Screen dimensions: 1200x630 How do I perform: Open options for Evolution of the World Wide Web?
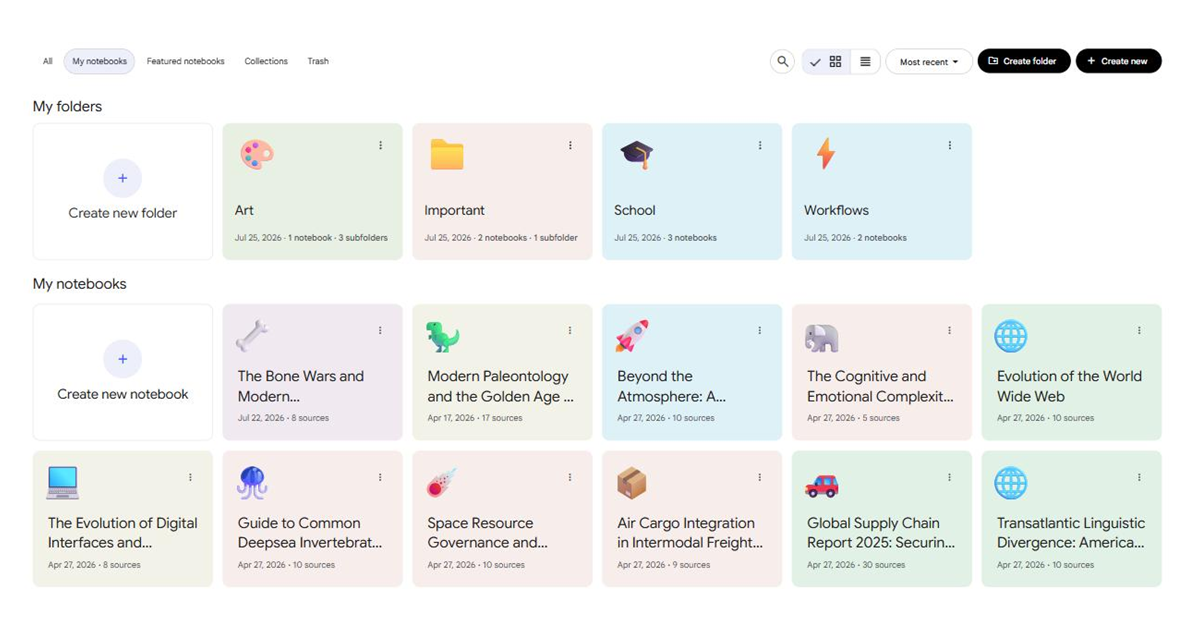(1139, 331)
